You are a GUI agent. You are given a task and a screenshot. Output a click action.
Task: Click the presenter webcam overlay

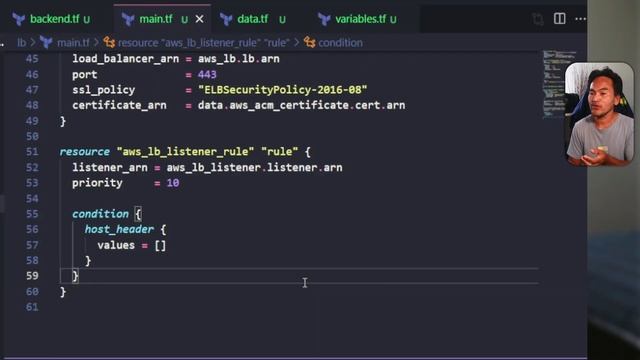click(x=599, y=114)
